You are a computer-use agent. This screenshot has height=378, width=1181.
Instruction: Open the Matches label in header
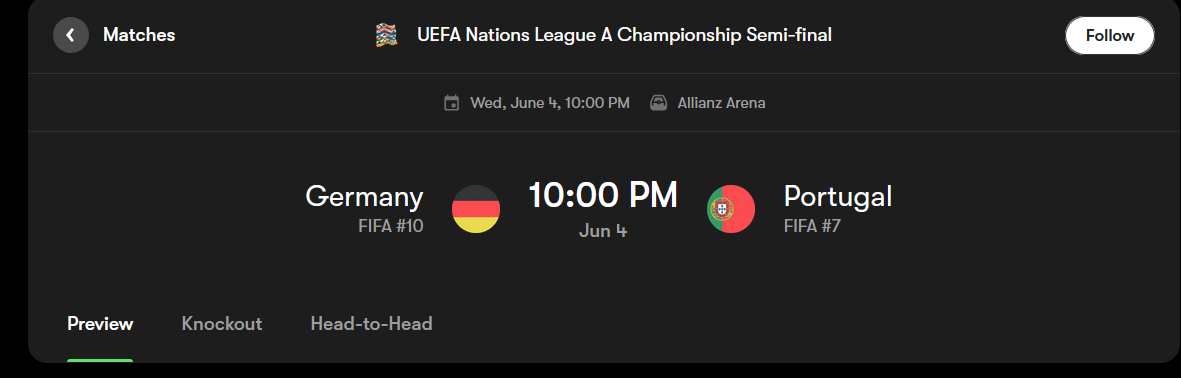click(x=139, y=35)
